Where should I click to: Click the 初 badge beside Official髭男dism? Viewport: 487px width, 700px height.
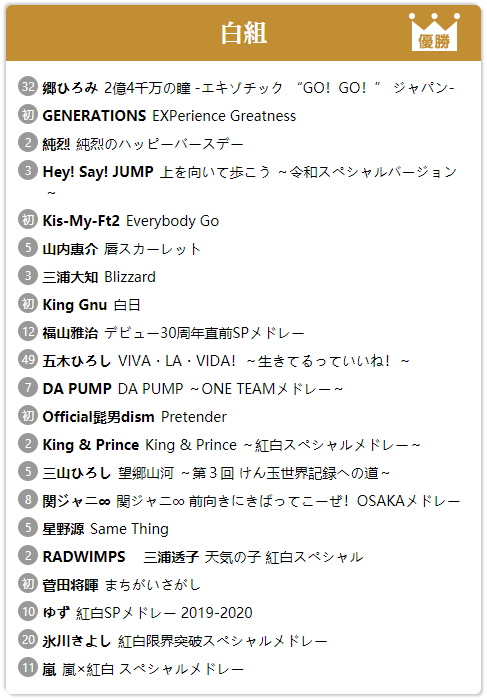click(28, 416)
